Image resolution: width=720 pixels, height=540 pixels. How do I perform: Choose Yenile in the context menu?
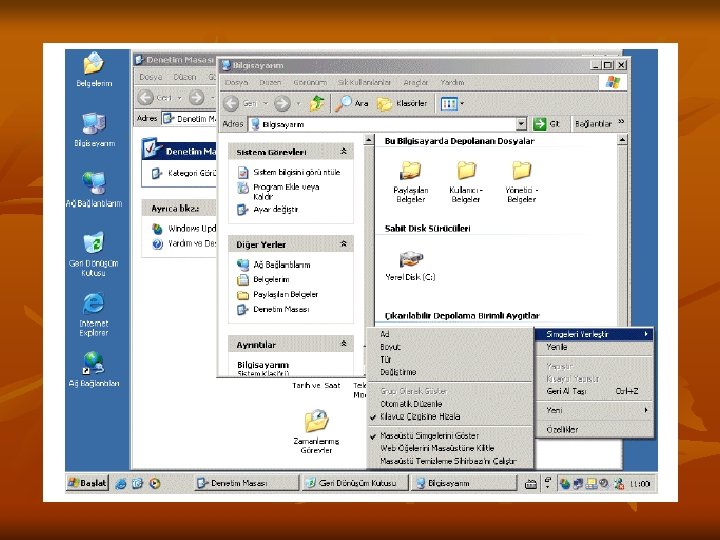[595, 347]
